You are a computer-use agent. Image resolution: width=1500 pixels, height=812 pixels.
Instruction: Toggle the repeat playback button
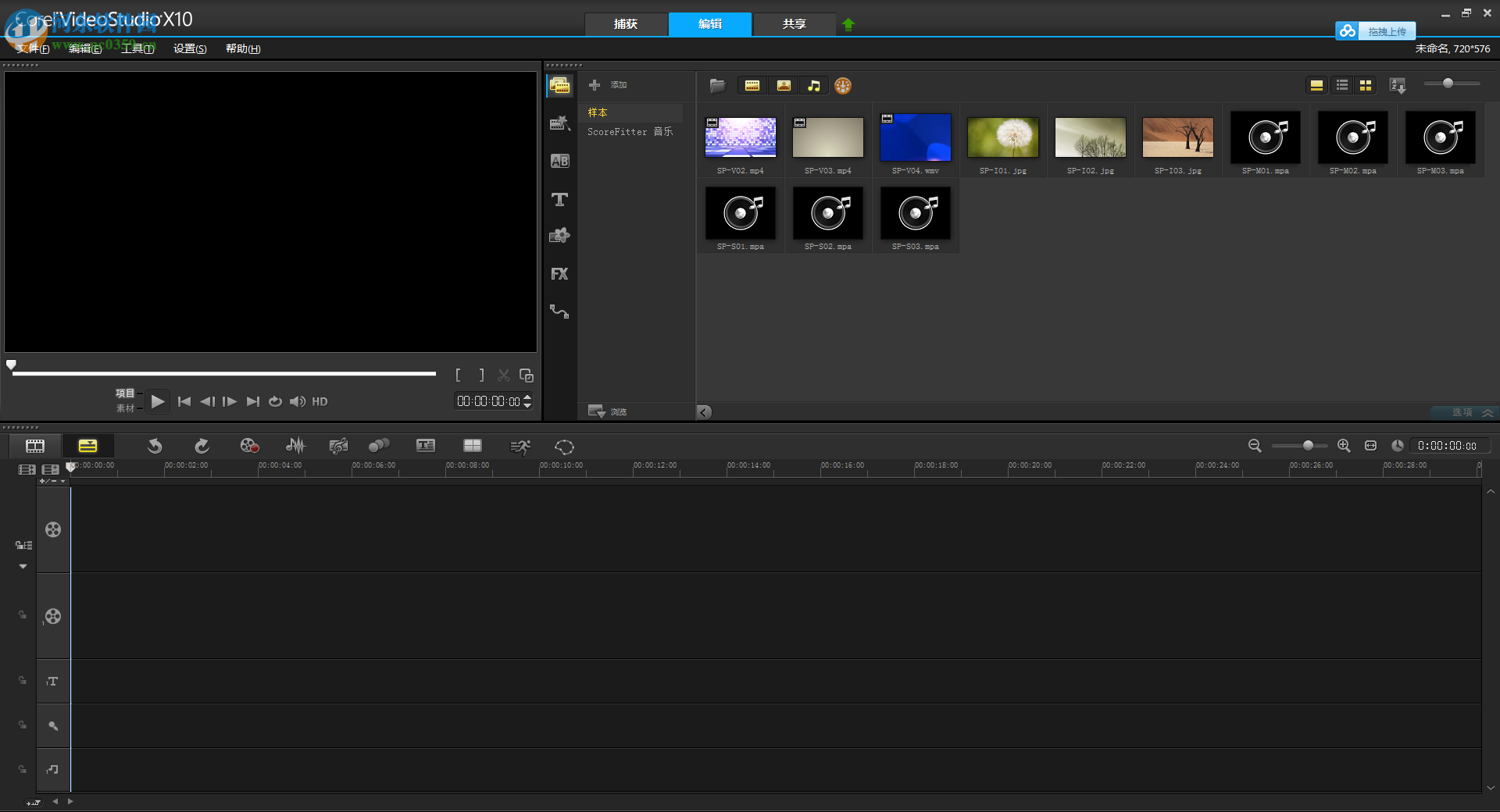click(275, 401)
